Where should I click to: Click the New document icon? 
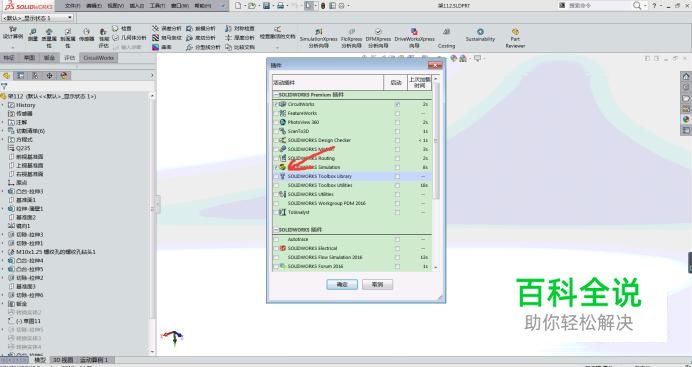tap(238, 6)
